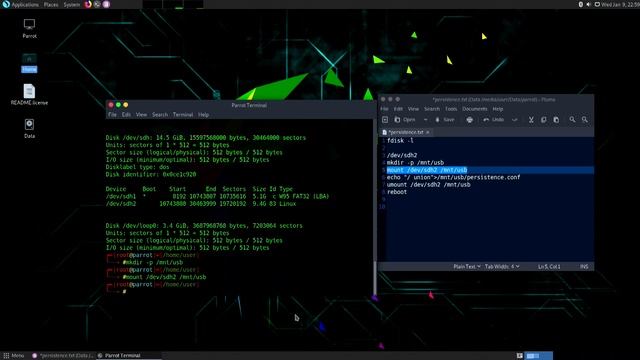The image size is (640, 360).
Task: Open the File menu in Parrot Terminal
Action: tap(112, 115)
